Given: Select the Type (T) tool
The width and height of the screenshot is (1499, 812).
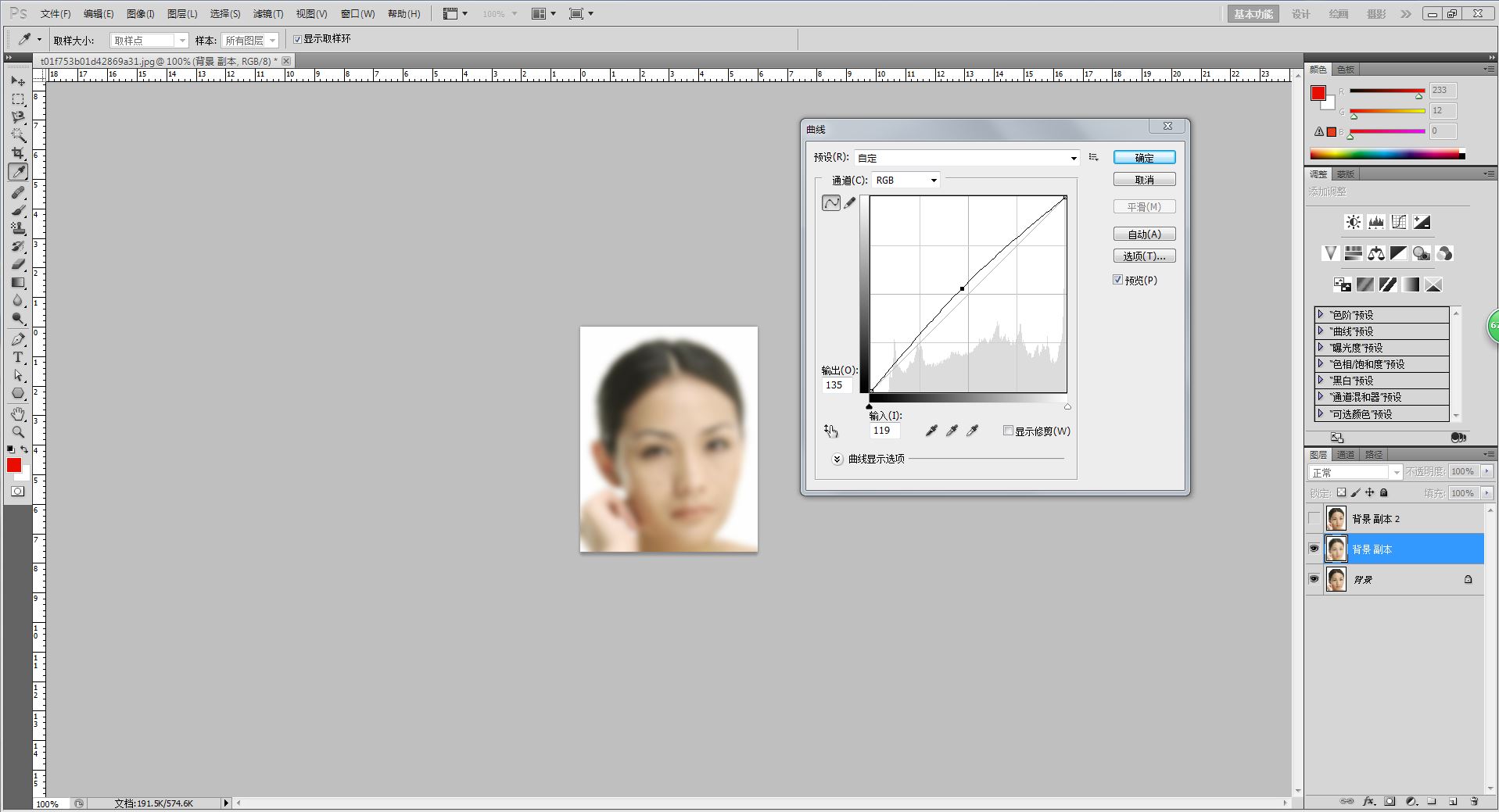Looking at the screenshot, I should coord(17,358).
